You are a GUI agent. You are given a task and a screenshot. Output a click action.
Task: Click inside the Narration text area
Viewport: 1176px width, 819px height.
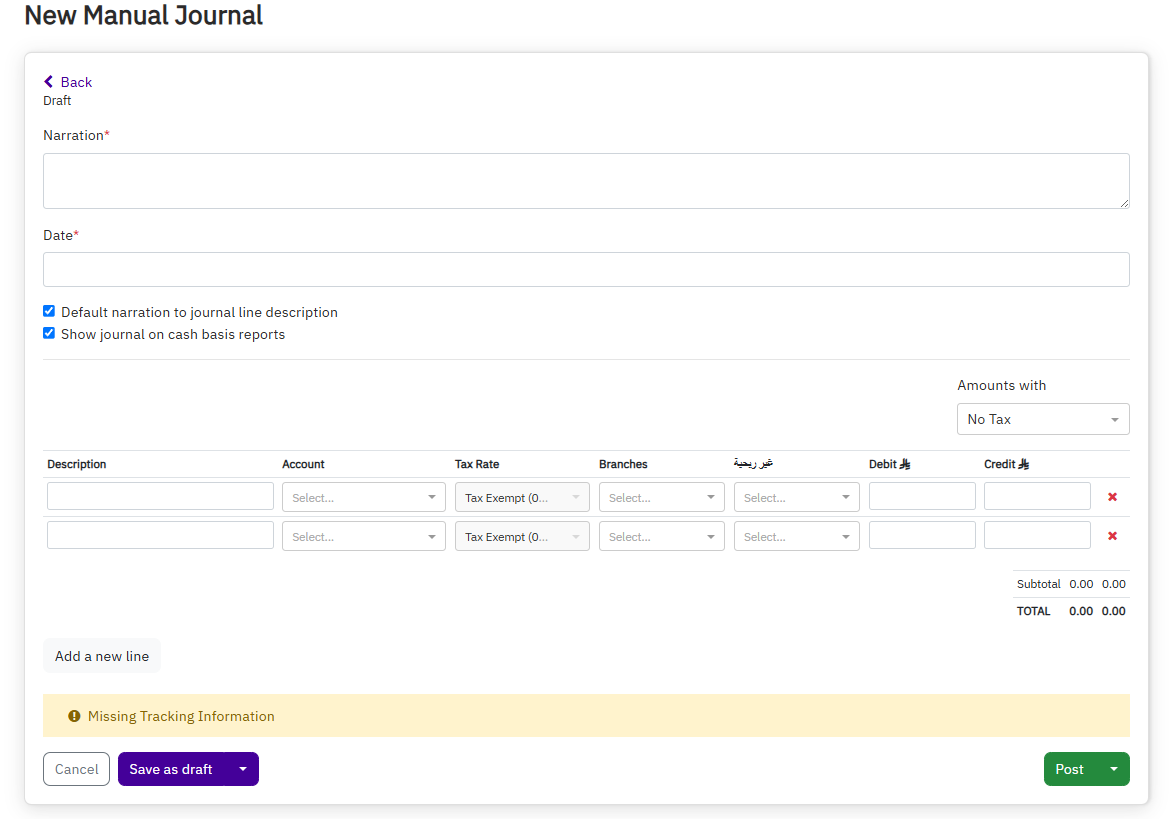(x=585, y=180)
